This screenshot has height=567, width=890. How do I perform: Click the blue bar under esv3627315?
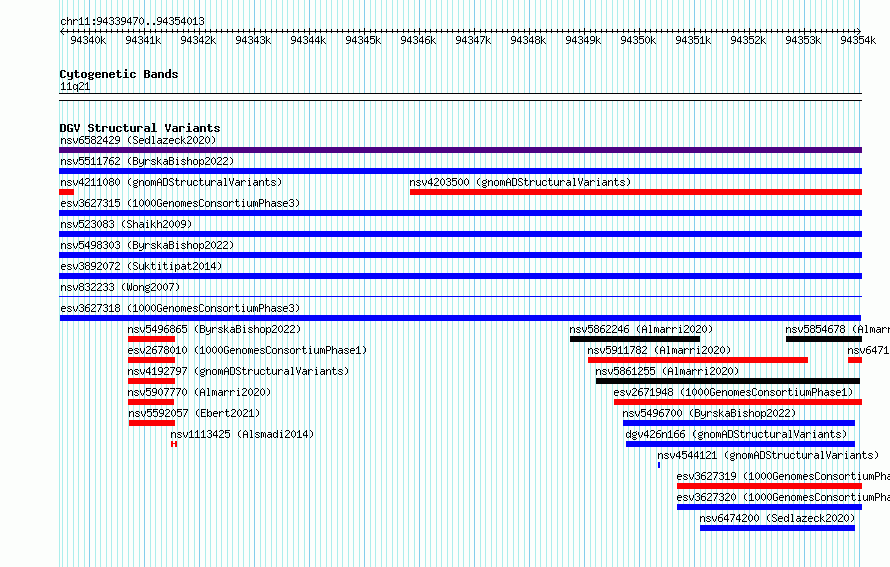pyautogui.click(x=460, y=213)
